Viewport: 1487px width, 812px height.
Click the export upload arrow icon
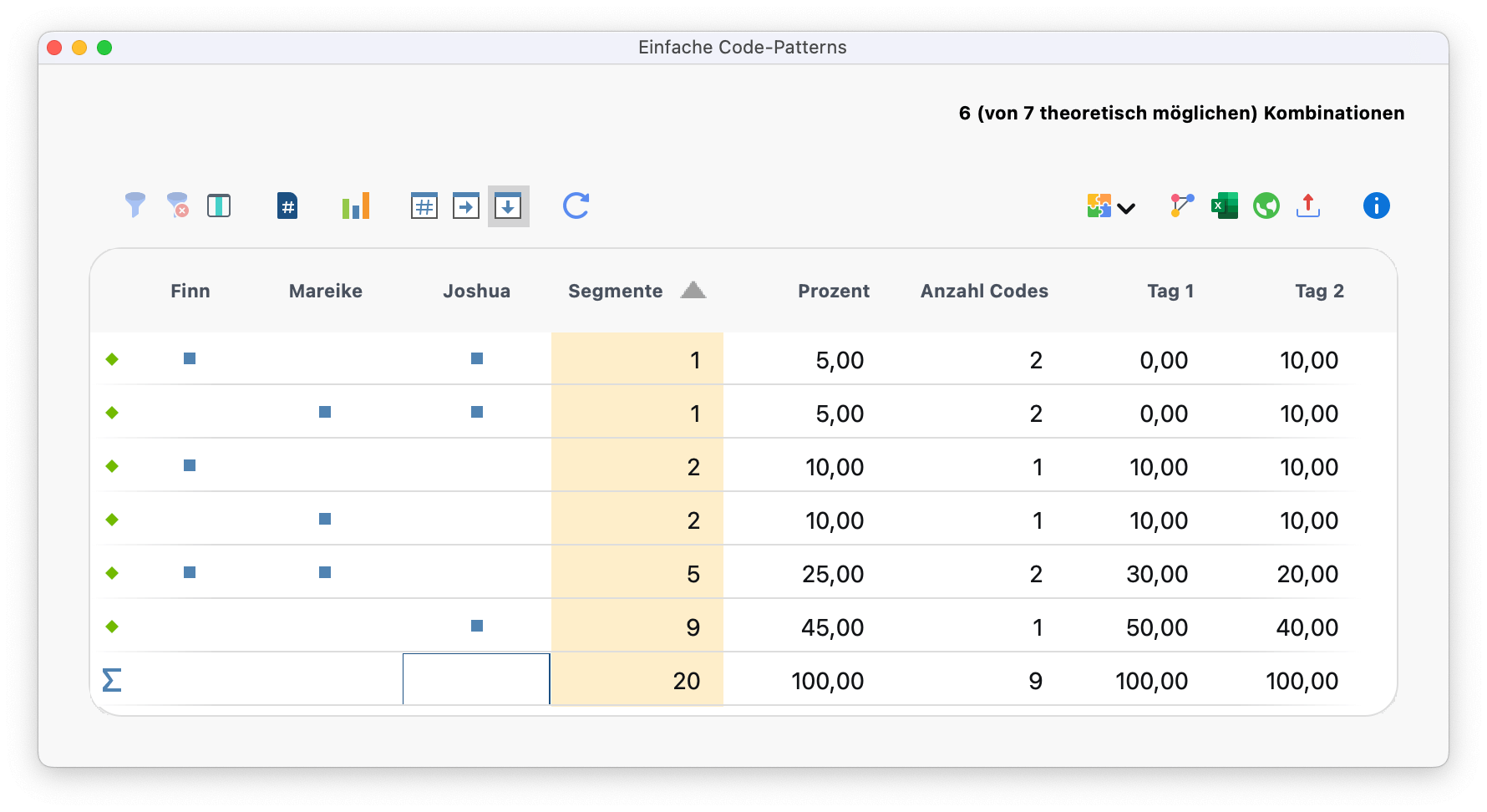tap(1308, 206)
